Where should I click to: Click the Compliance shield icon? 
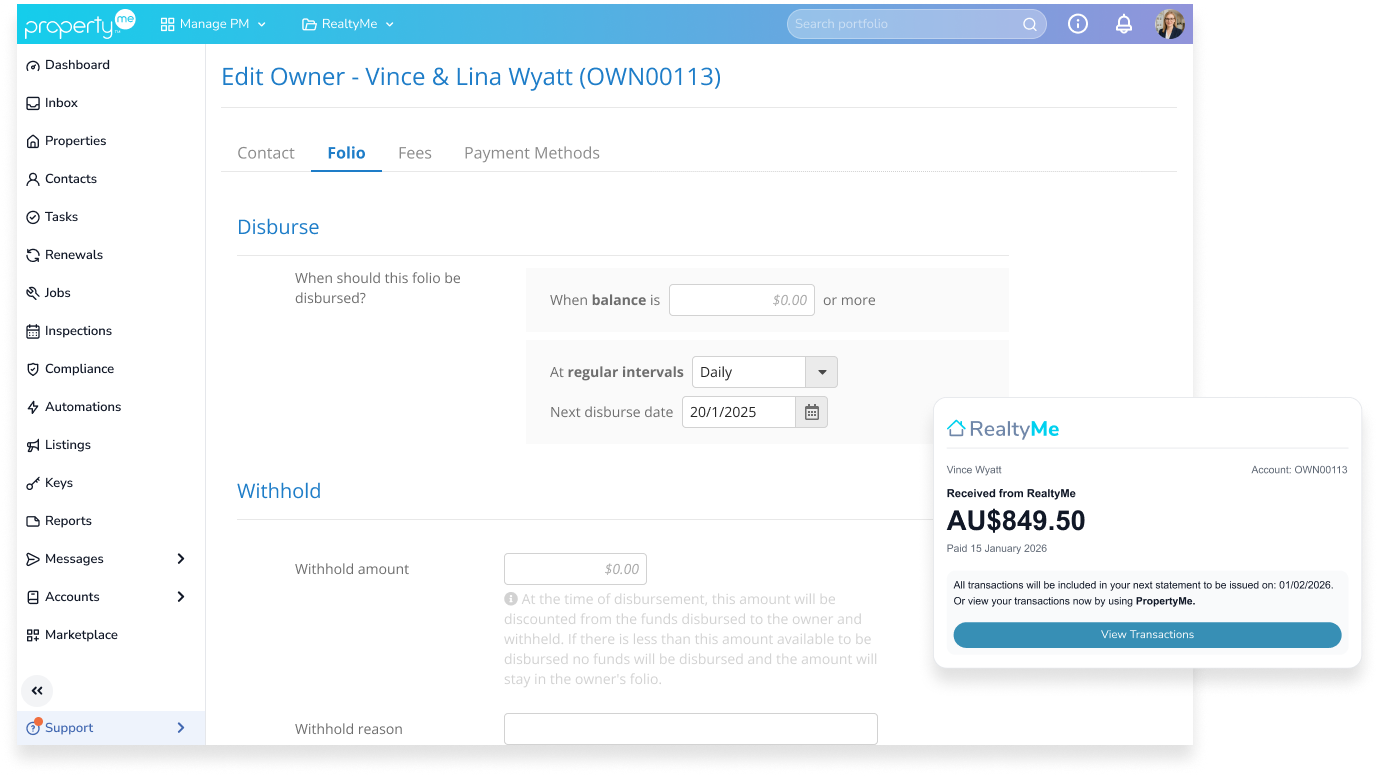[33, 369]
